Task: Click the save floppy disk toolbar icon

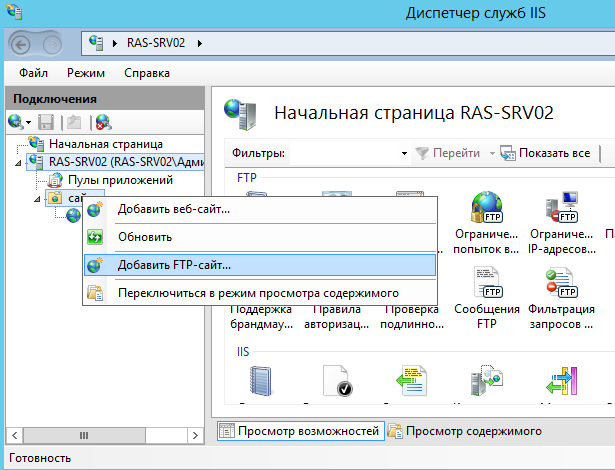Action: coord(45,122)
